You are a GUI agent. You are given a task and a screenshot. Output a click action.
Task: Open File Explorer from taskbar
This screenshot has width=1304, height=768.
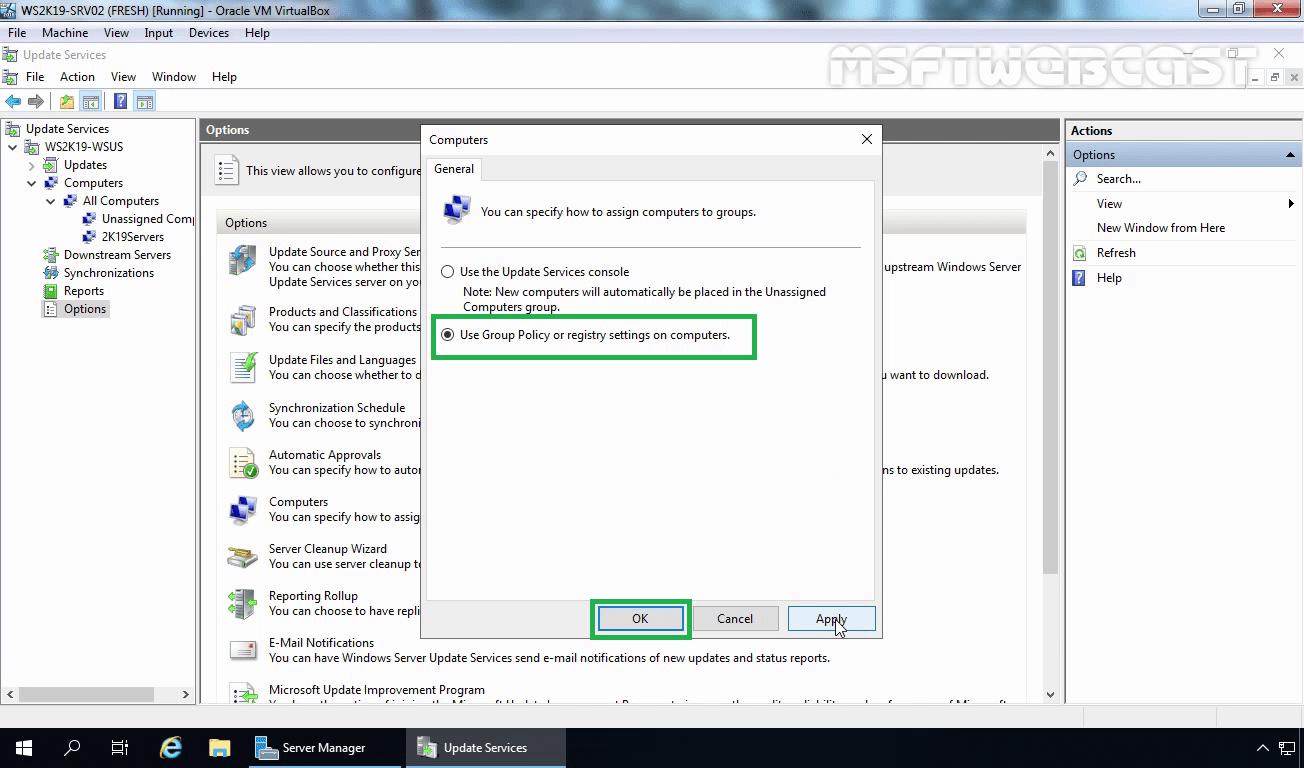pyautogui.click(x=219, y=748)
